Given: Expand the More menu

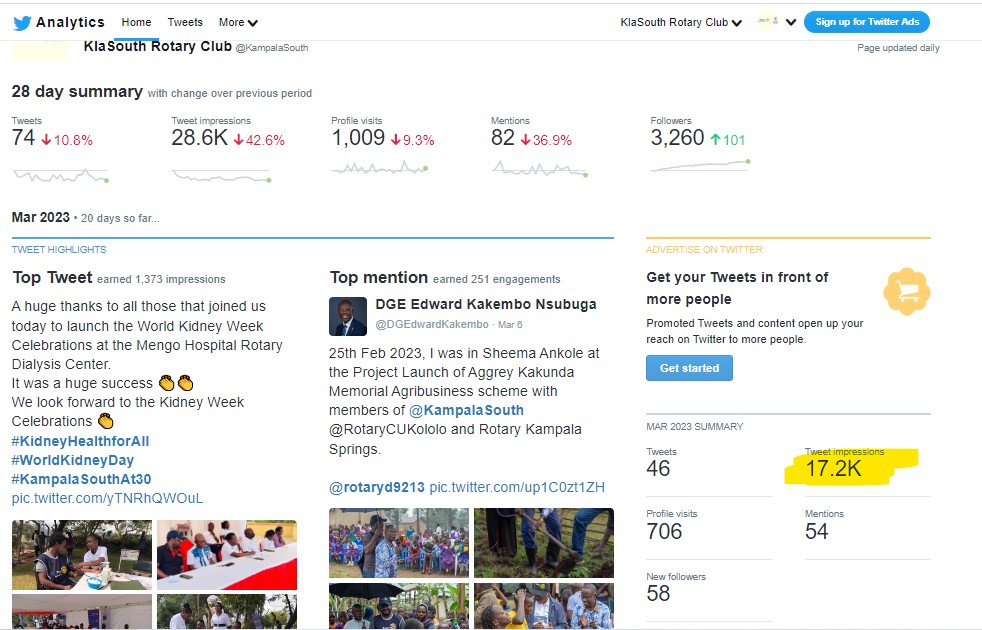Looking at the screenshot, I should pyautogui.click(x=238, y=23).
